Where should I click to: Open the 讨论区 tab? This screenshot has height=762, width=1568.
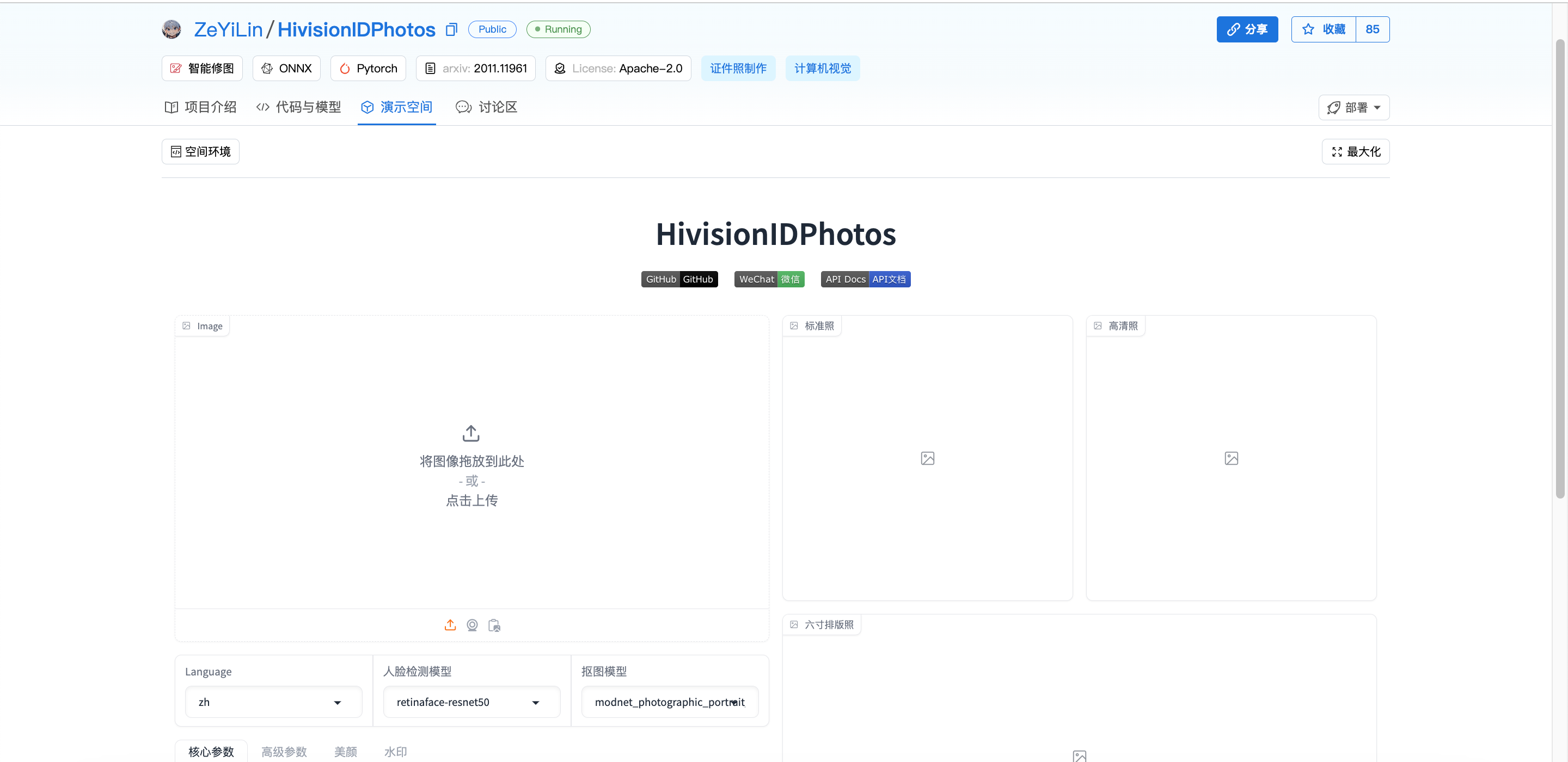(x=486, y=107)
